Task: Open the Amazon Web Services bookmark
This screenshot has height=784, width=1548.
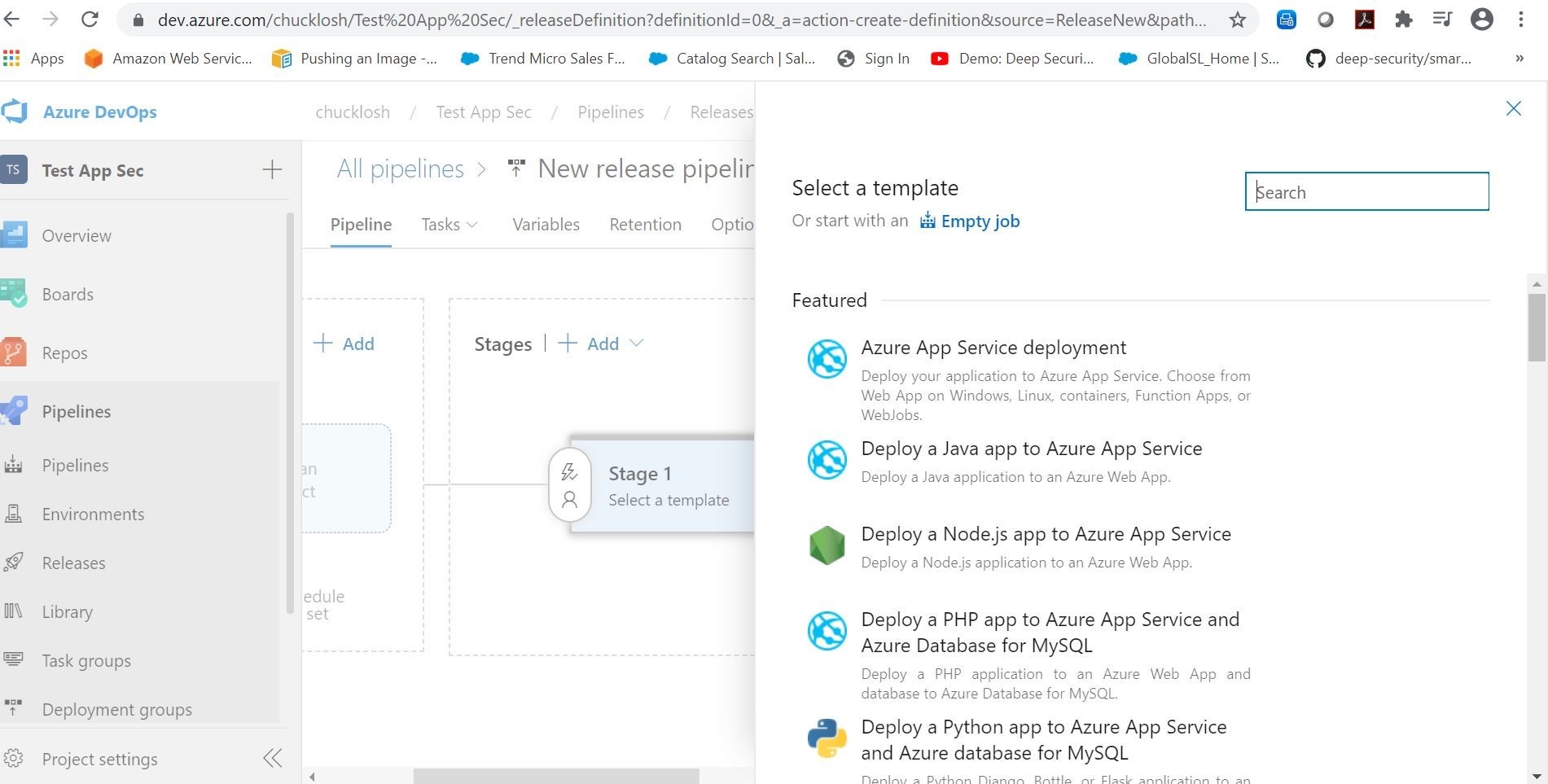Action: [169, 59]
